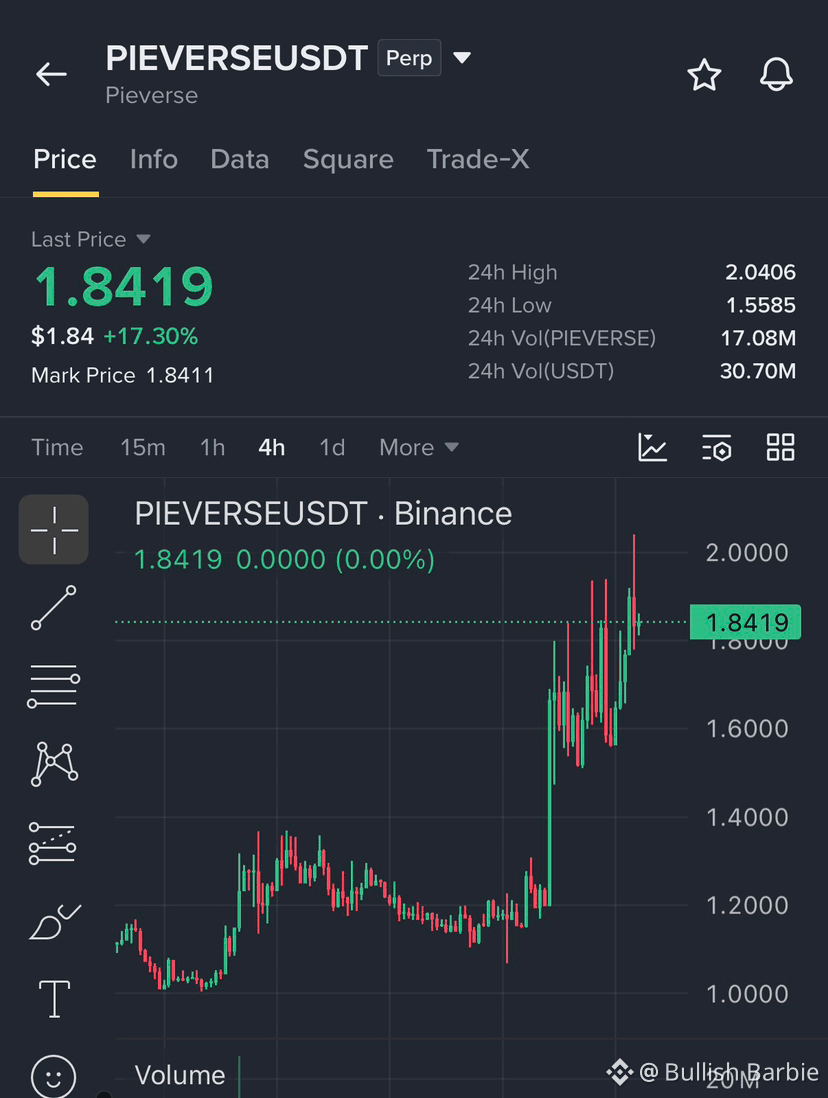Open the grid layout icon
The height and width of the screenshot is (1098, 828).
coord(780,447)
